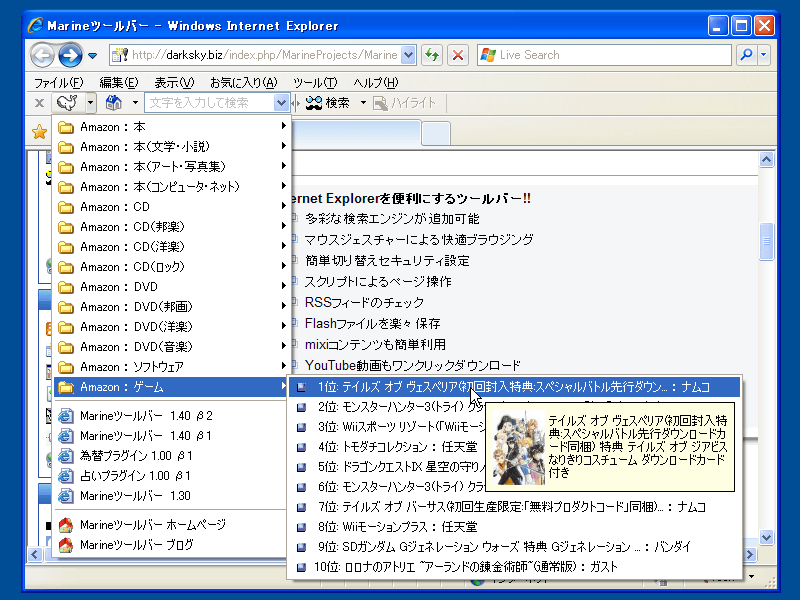
Task: Click the red Stop loading icon
Action: point(458,55)
